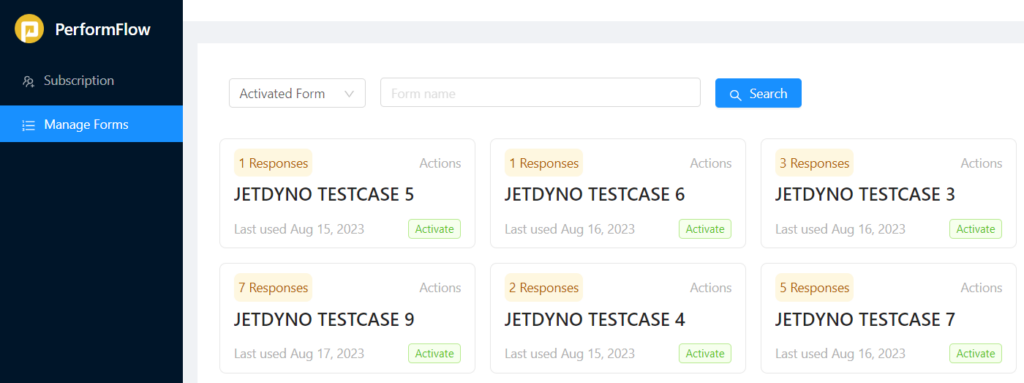Open Actions for JETDYNO TESTCASE 3
This screenshot has width=1024, height=383.
(981, 163)
